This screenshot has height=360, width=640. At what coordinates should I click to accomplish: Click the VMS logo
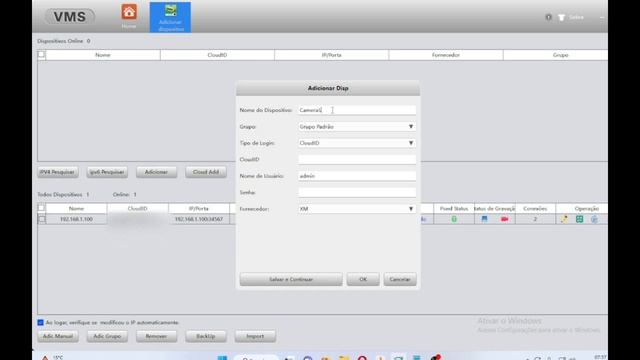[70, 17]
